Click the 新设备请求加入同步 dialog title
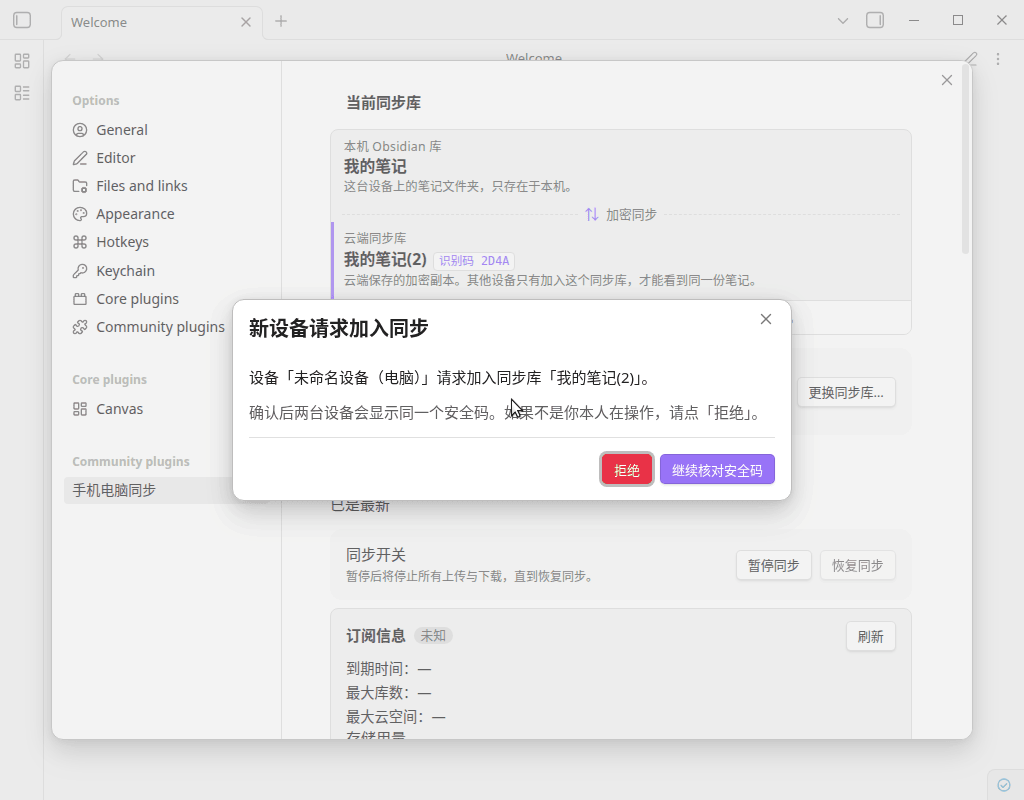Viewport: 1024px width, 800px height. coord(338,328)
